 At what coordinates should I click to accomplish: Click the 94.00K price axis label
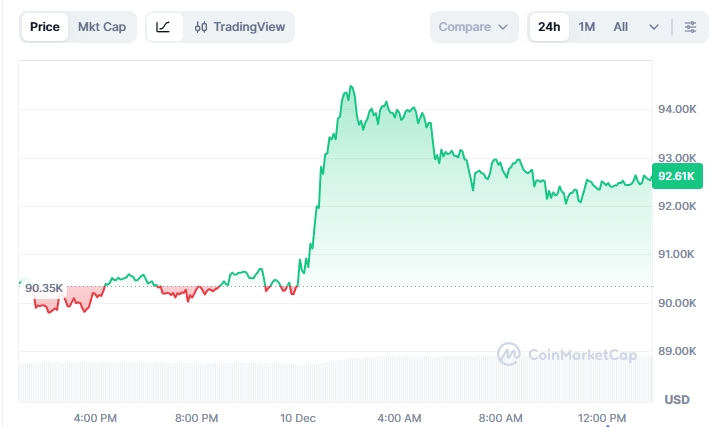tap(677, 109)
